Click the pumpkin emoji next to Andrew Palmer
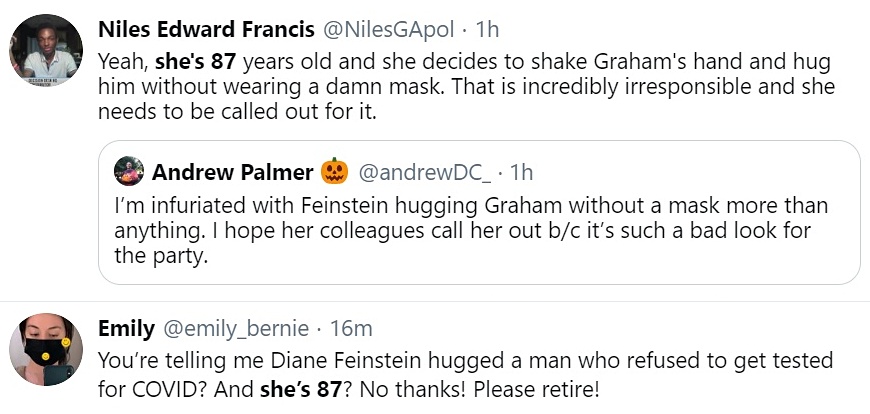The image size is (870, 414). point(334,172)
